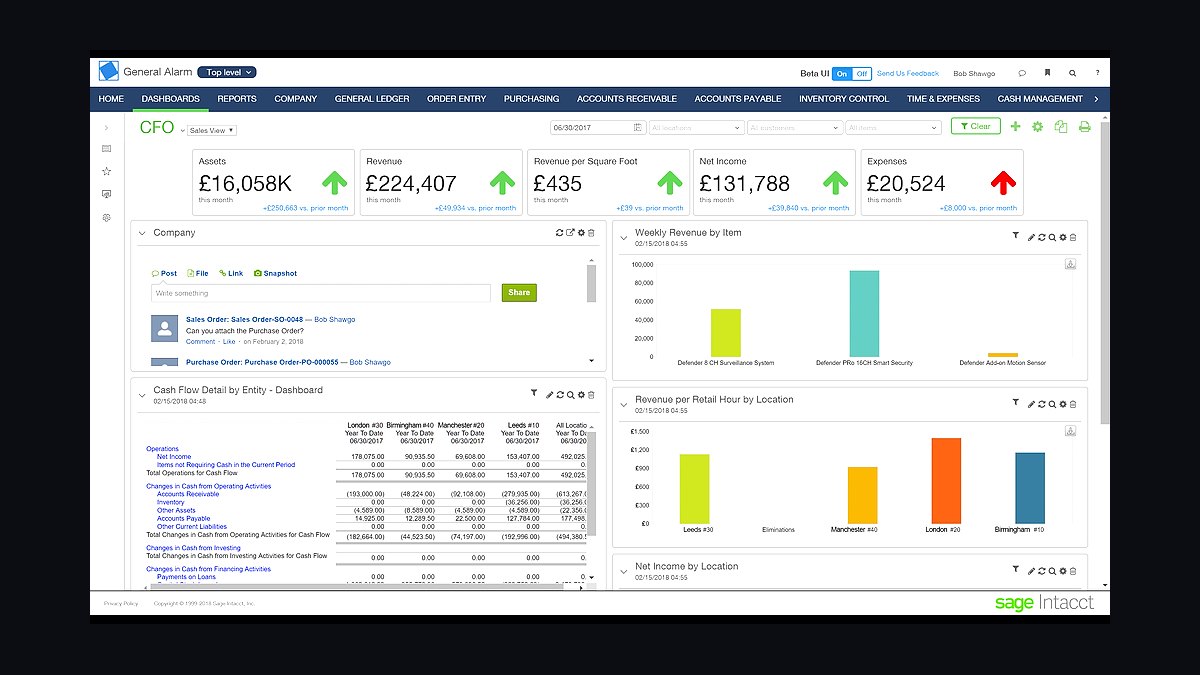Select the Snapshot tab in the Company feed

275,273
